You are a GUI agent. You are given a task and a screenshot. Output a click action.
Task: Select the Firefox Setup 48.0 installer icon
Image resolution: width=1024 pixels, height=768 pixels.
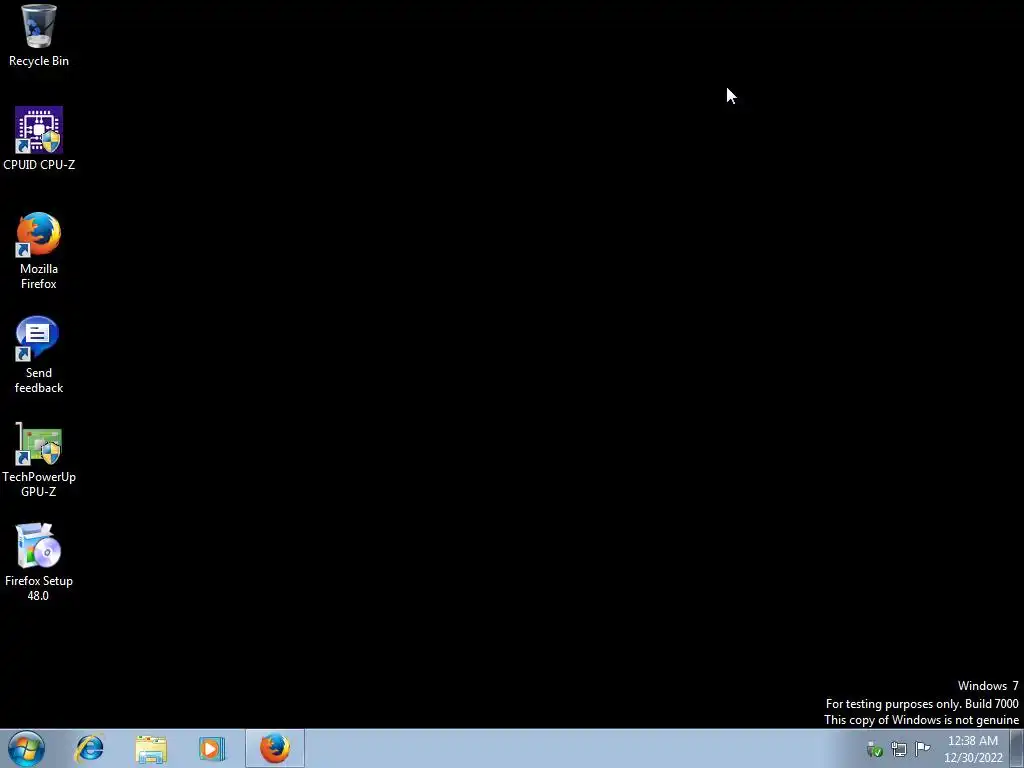pos(39,562)
